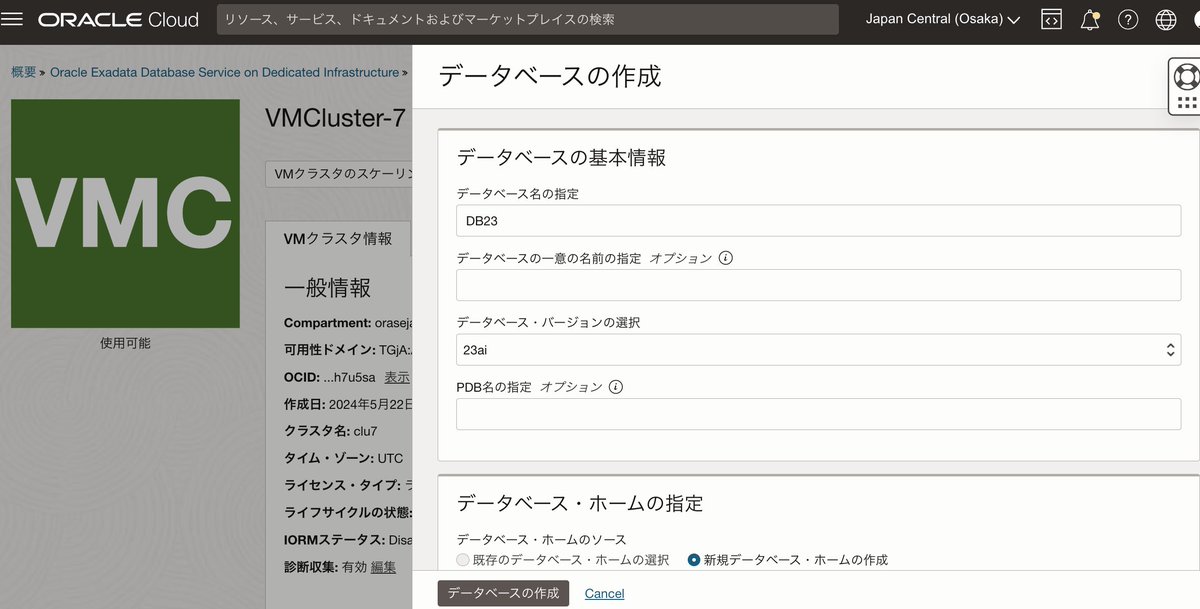The height and width of the screenshot is (609, 1200).
Task: Click the クラスタ名: clu7 text
Action: [331, 431]
